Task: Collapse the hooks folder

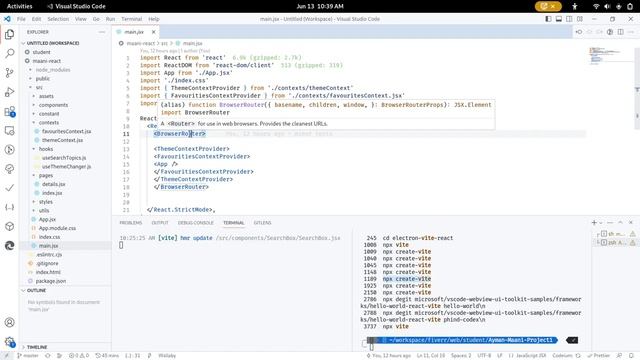Action: 46,149
